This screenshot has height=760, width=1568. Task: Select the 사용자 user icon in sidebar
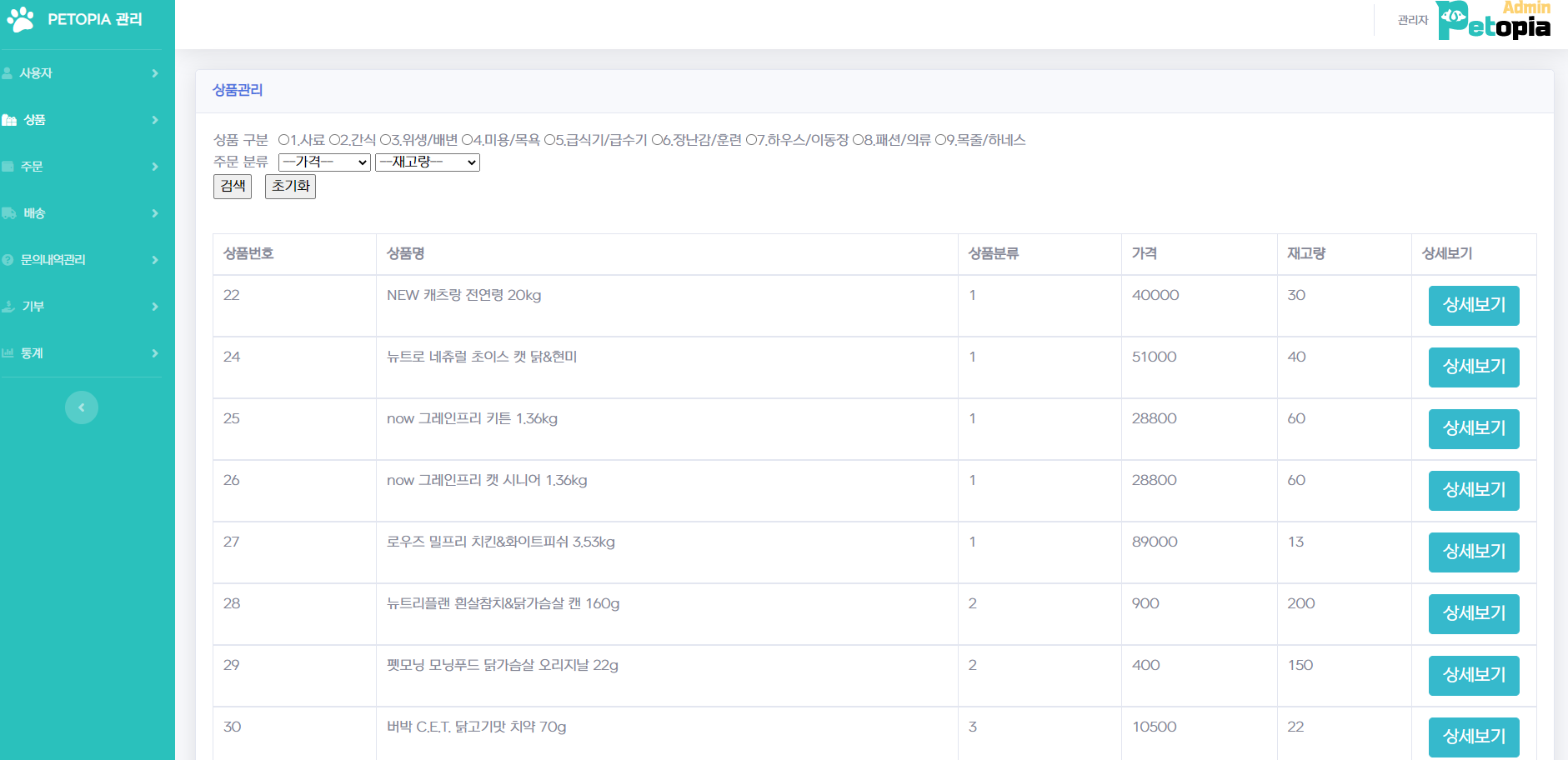pyautogui.click(x=8, y=72)
